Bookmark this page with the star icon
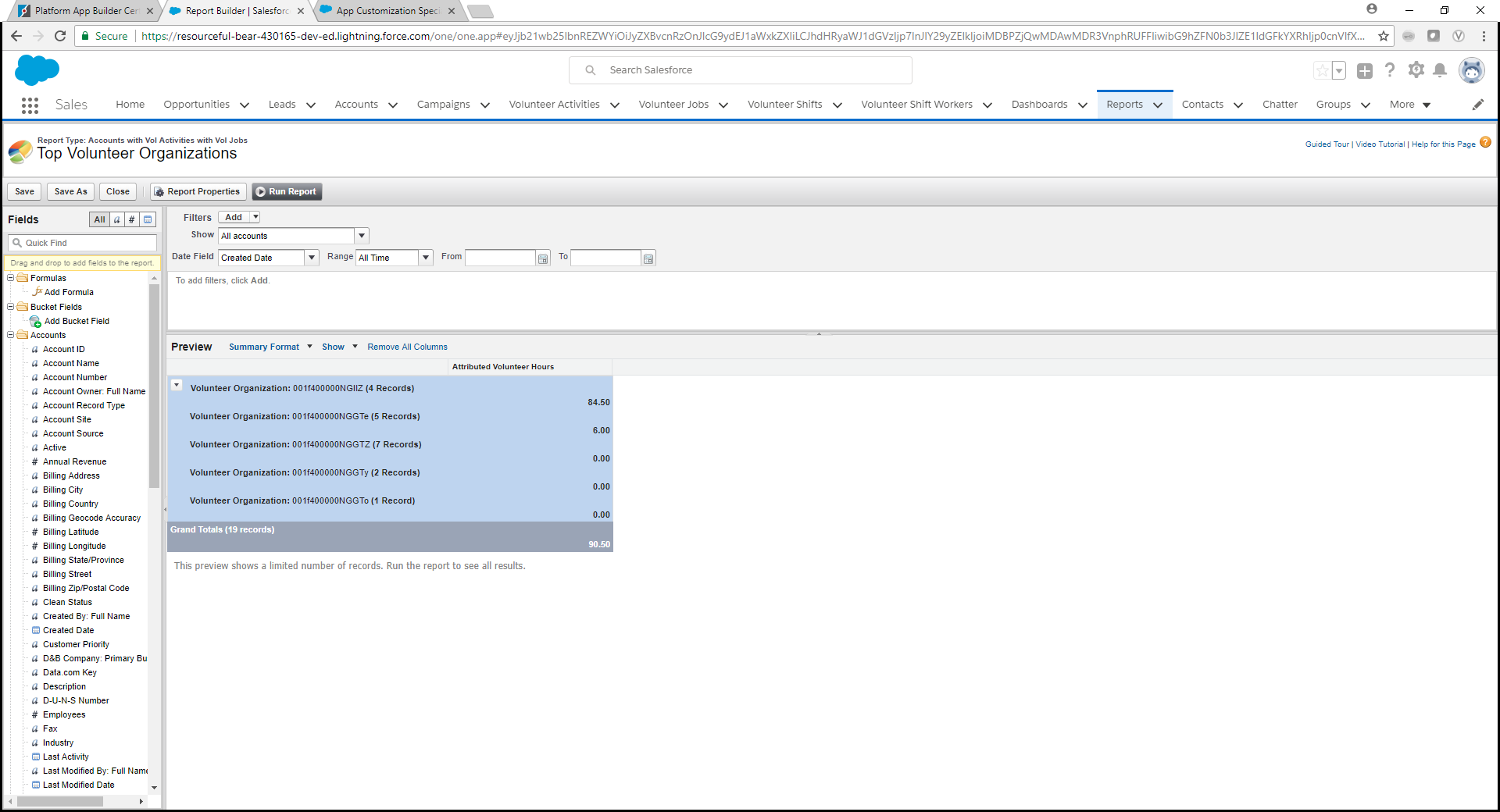This screenshot has width=1500, height=812. [1384, 36]
